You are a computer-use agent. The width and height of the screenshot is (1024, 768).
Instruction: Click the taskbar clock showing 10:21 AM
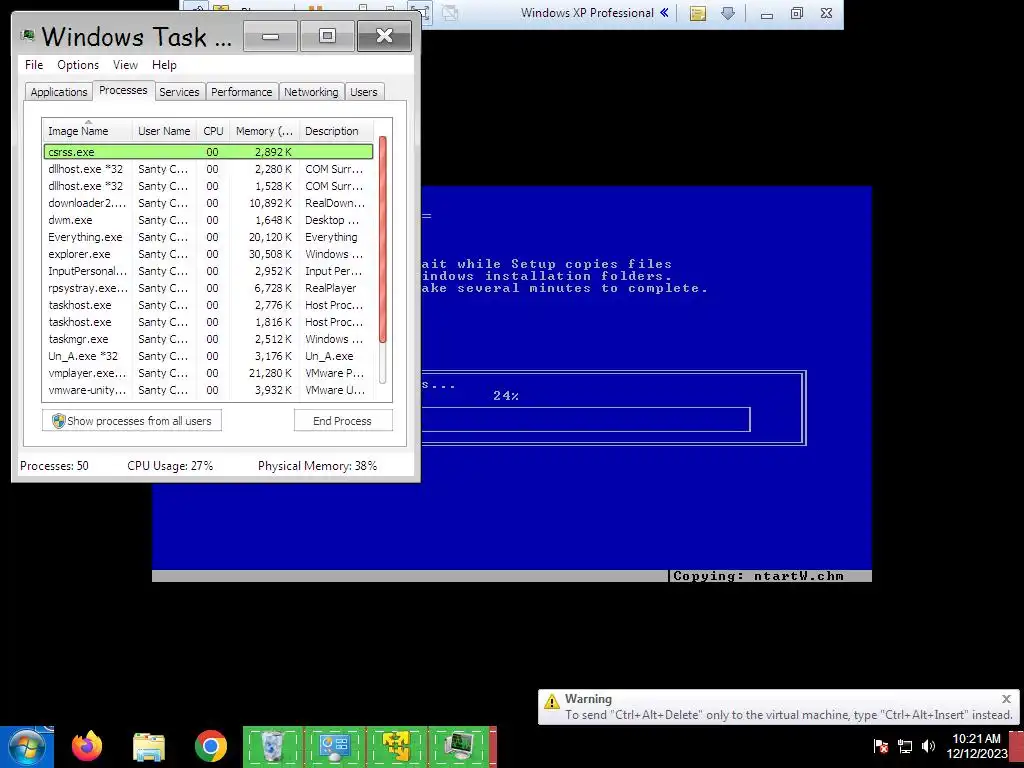point(976,746)
